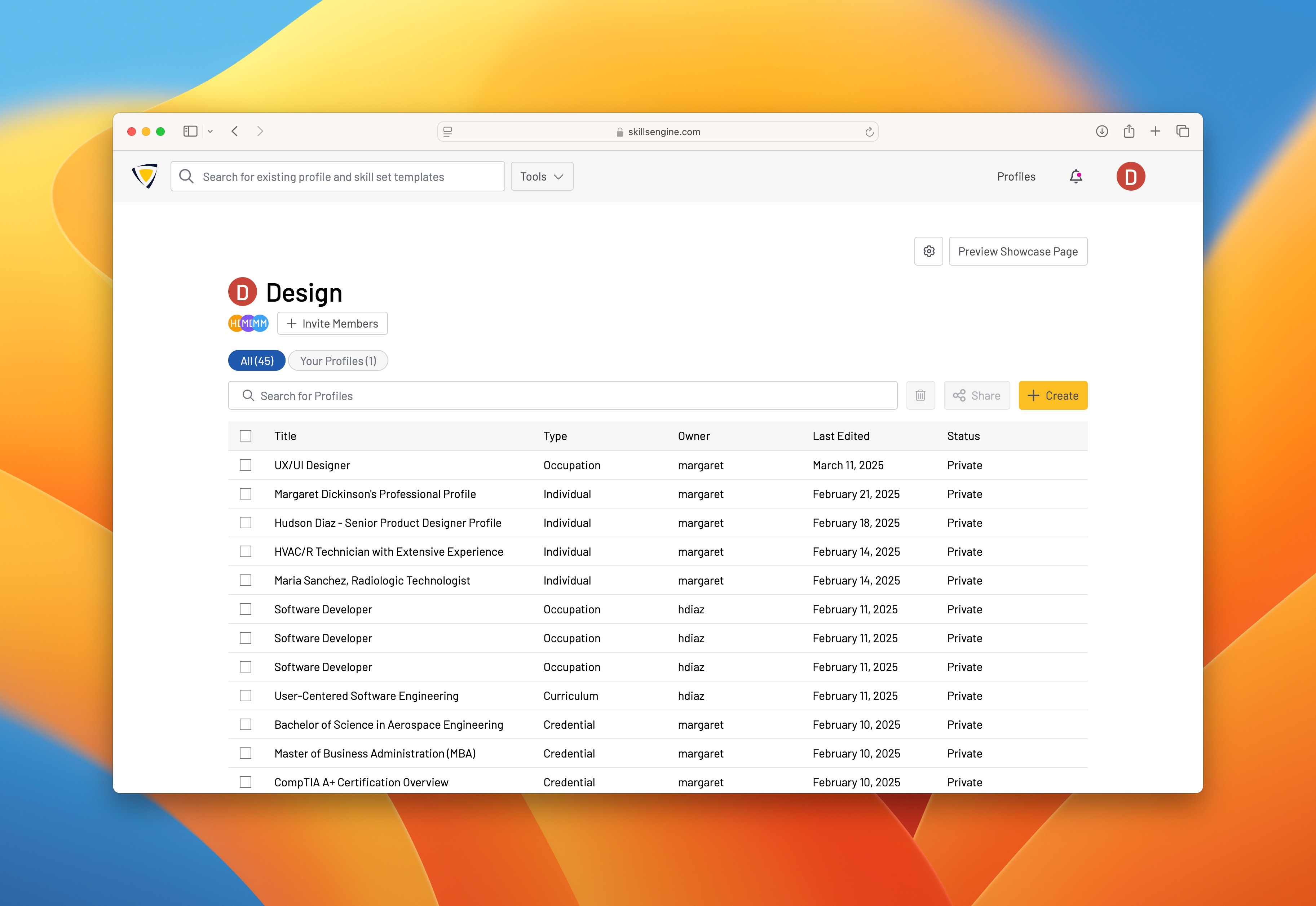Image resolution: width=1316 pixels, height=906 pixels.
Task: Open the notifications bell
Action: coord(1075,177)
